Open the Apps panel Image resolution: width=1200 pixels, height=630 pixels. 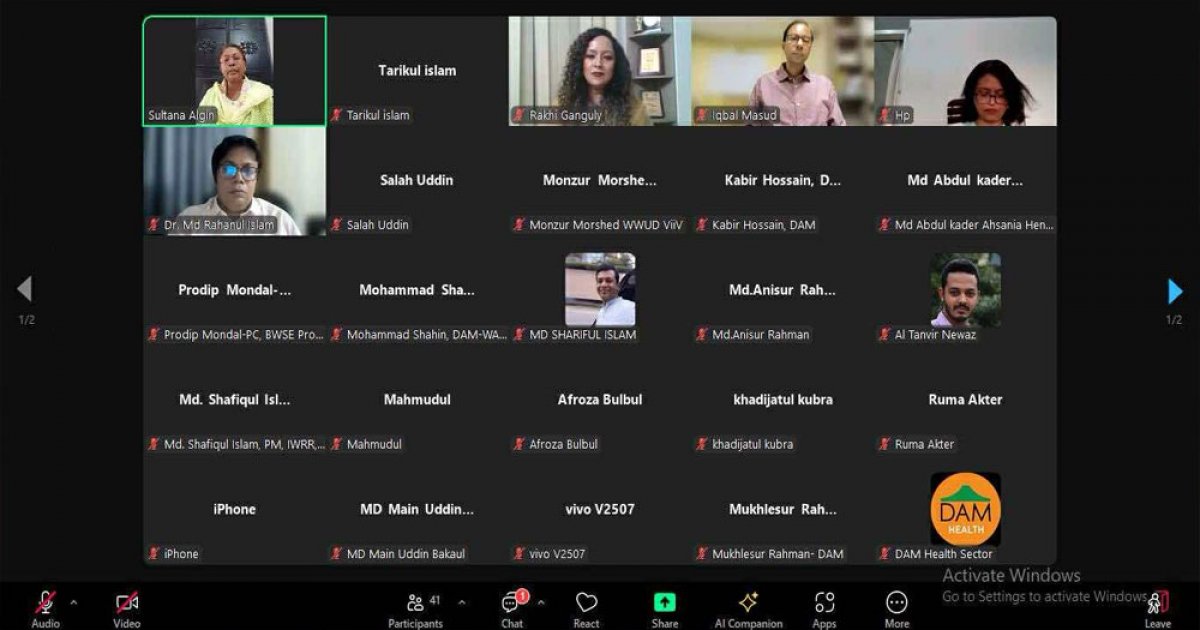(824, 603)
